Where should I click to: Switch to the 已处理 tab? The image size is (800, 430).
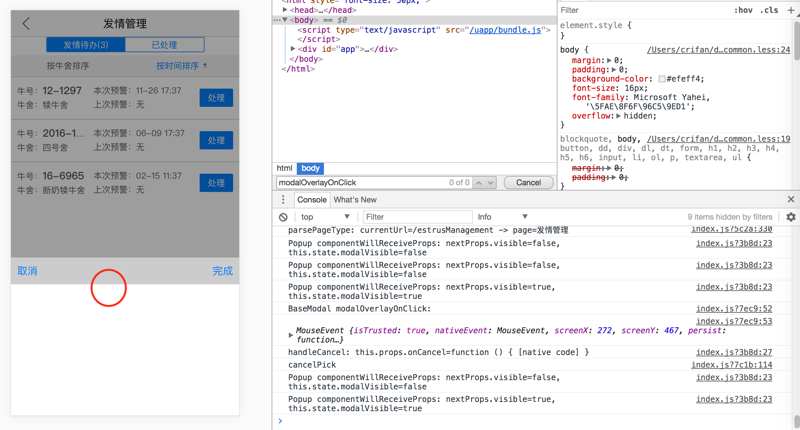164,45
